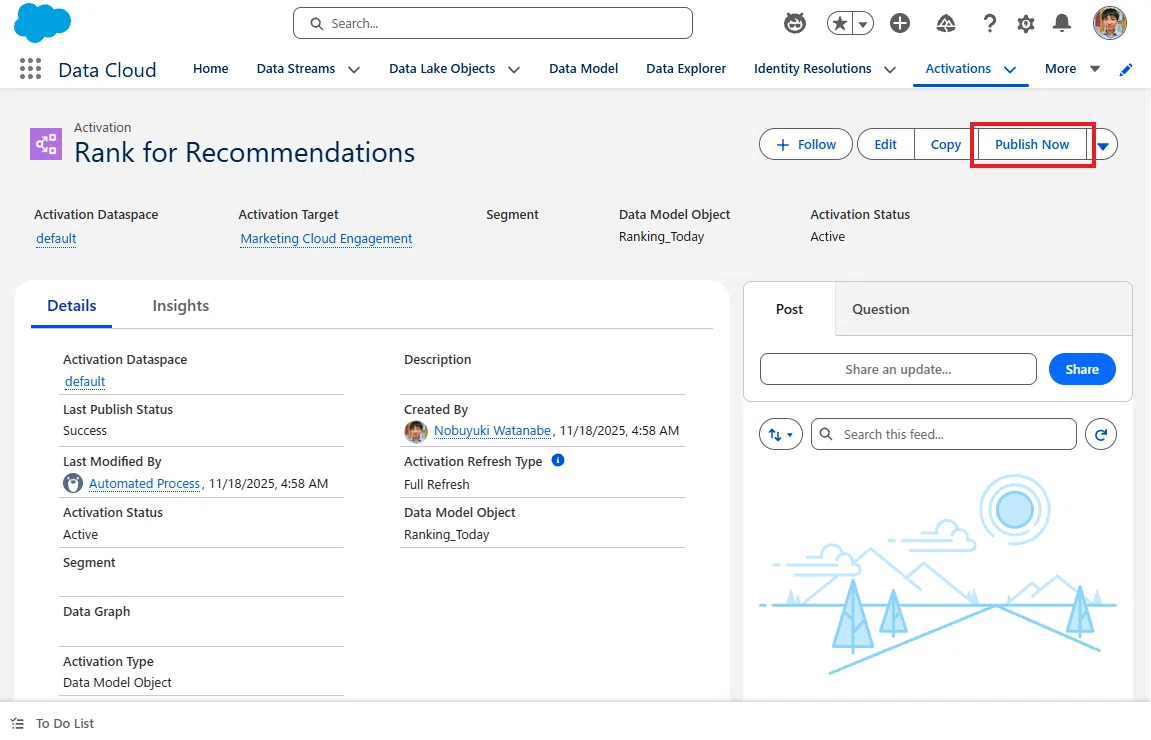Image resolution: width=1151 pixels, height=740 pixels.
Task: Refresh the feed with the circular arrow icon
Action: pos(1101,435)
